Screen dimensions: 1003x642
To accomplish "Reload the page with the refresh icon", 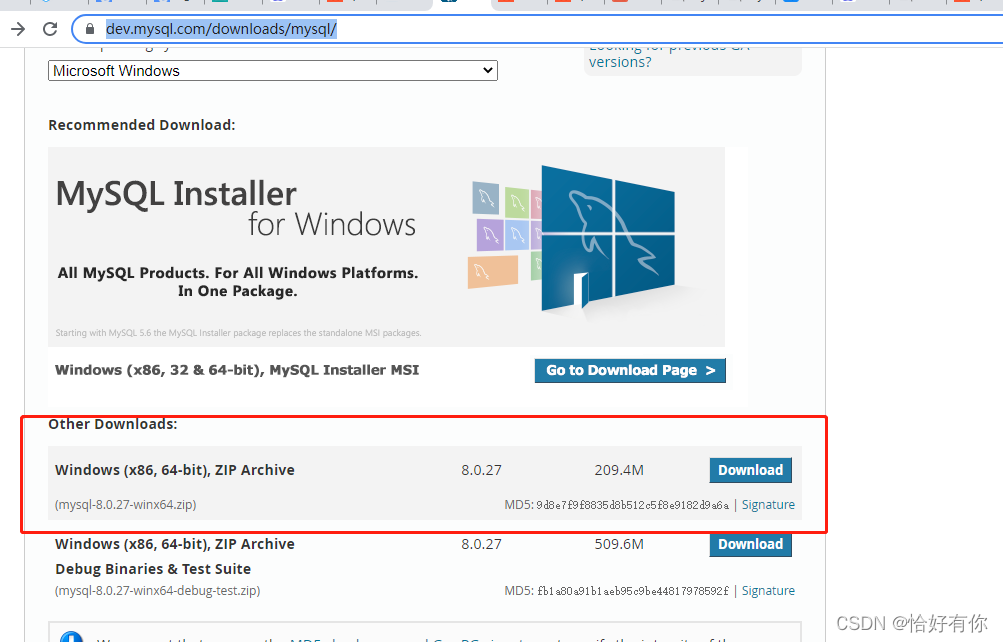I will (50, 29).
